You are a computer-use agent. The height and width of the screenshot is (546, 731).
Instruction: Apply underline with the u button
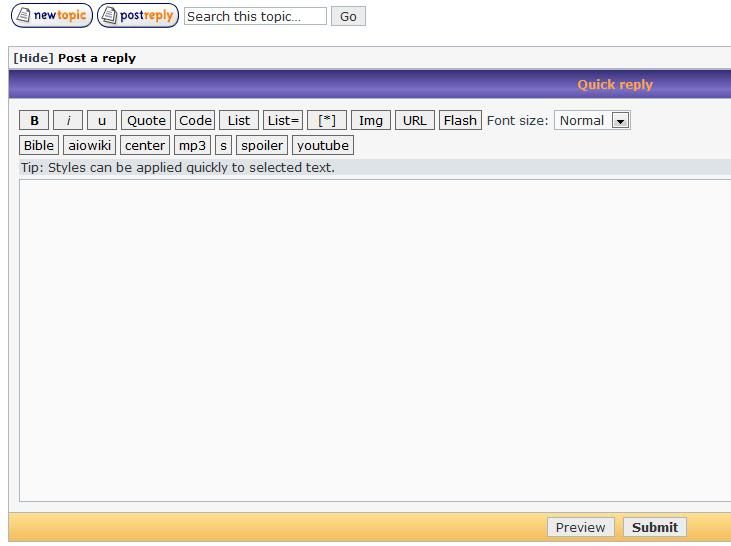[x=101, y=120]
